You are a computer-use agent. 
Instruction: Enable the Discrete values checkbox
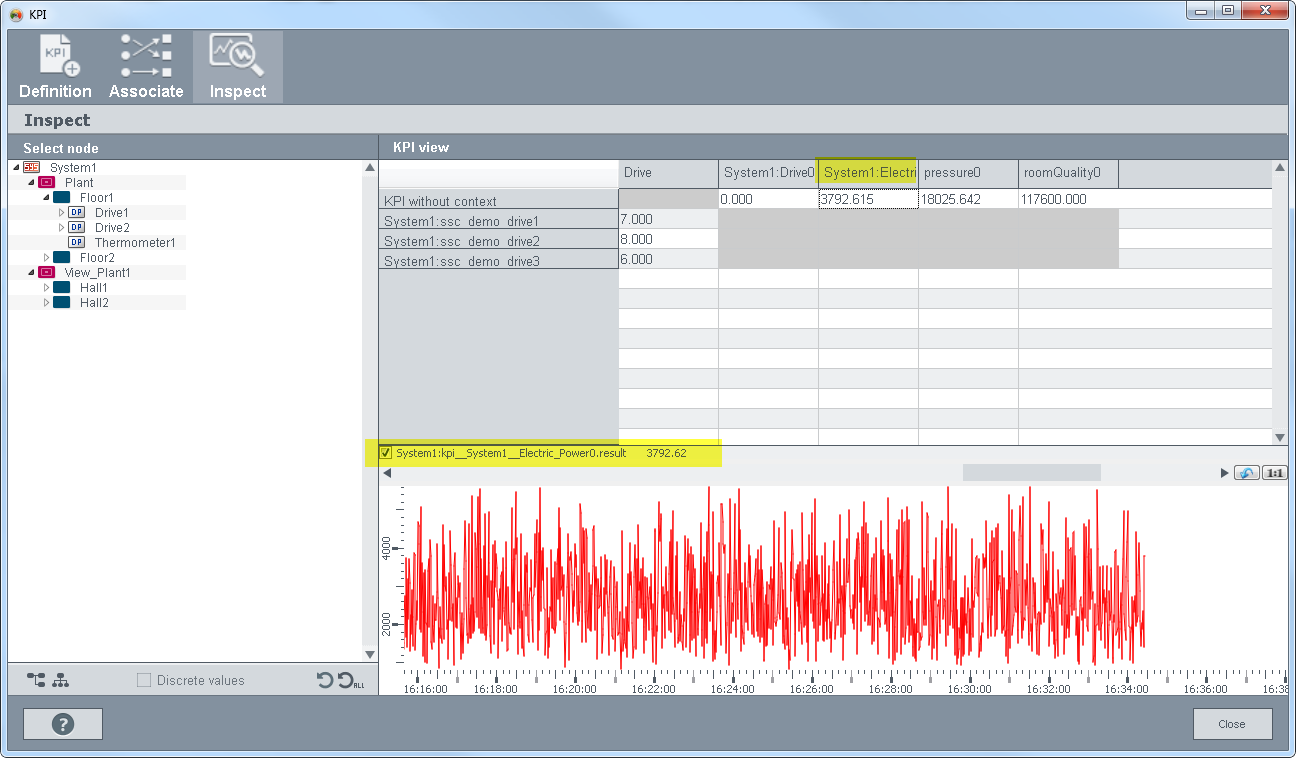tap(144, 681)
